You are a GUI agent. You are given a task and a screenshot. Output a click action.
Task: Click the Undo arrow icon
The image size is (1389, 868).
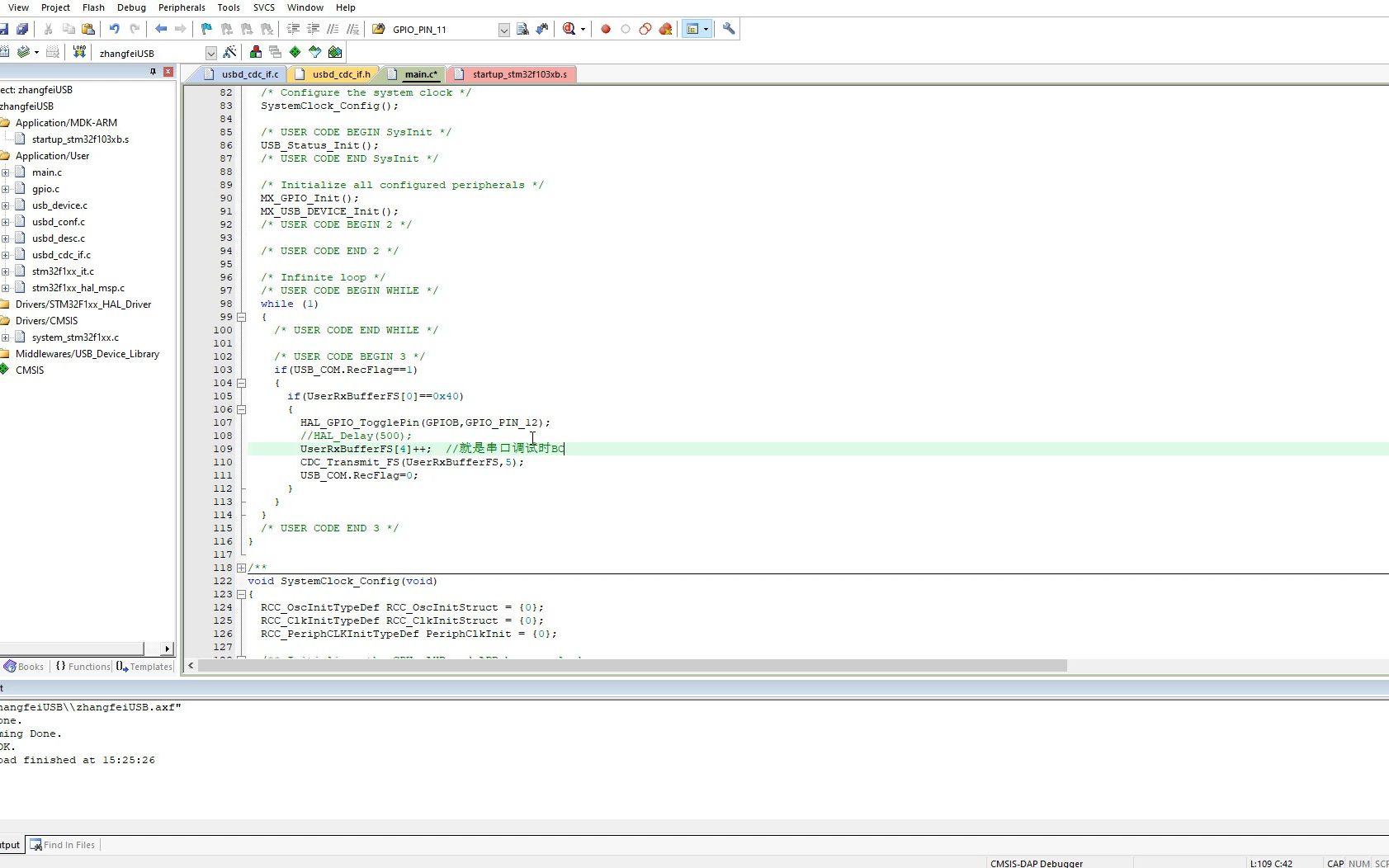pyautogui.click(x=114, y=29)
